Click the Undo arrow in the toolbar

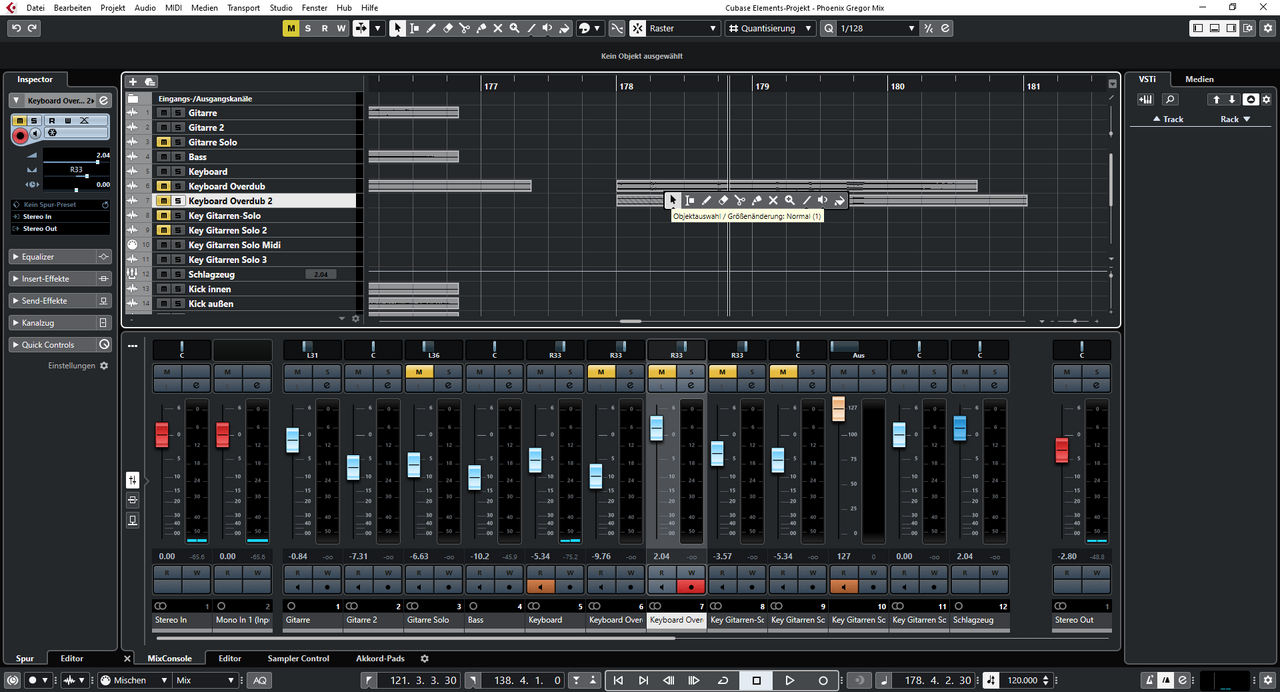click(x=16, y=28)
